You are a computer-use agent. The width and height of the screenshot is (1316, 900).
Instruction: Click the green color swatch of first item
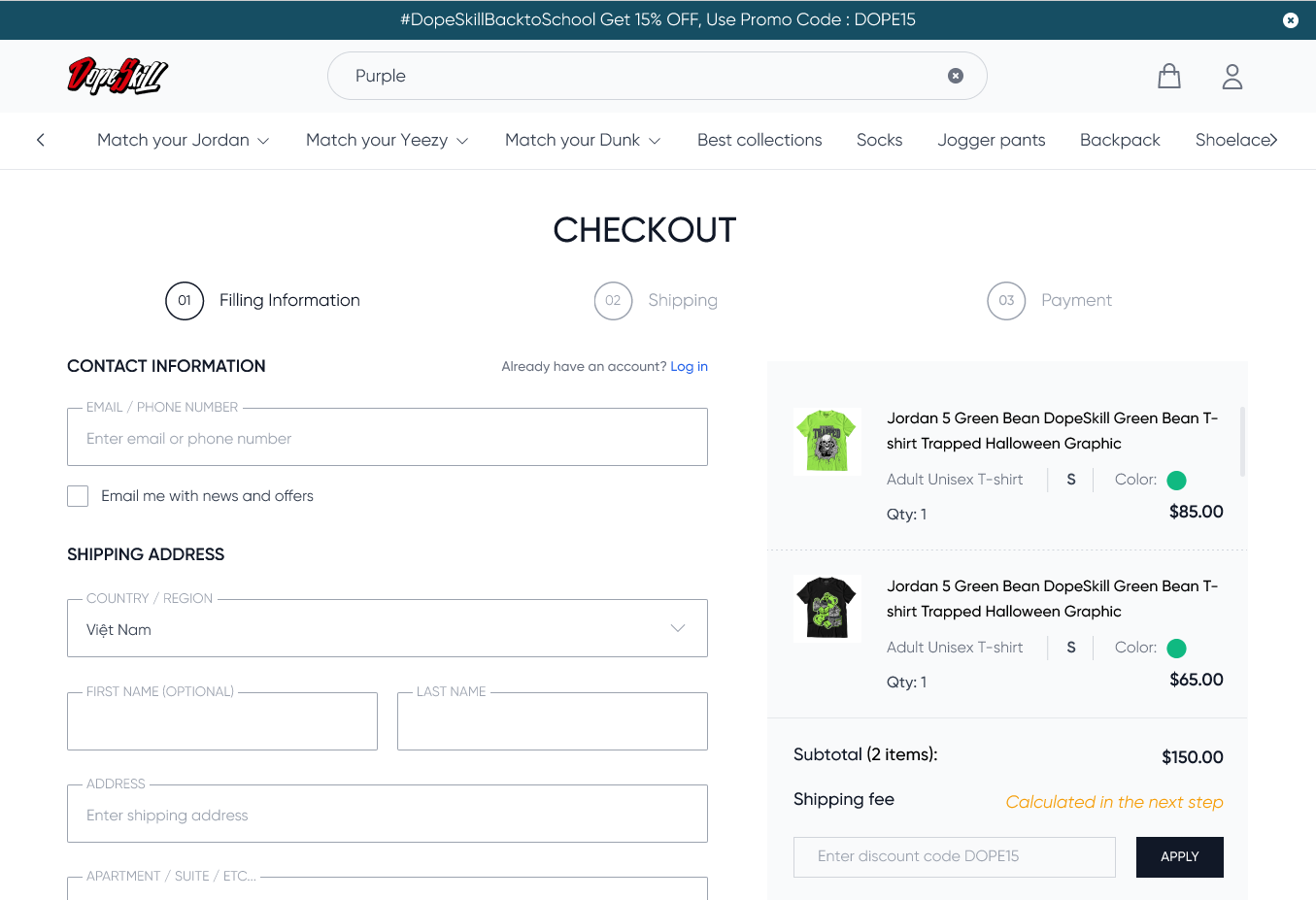pyautogui.click(x=1176, y=481)
